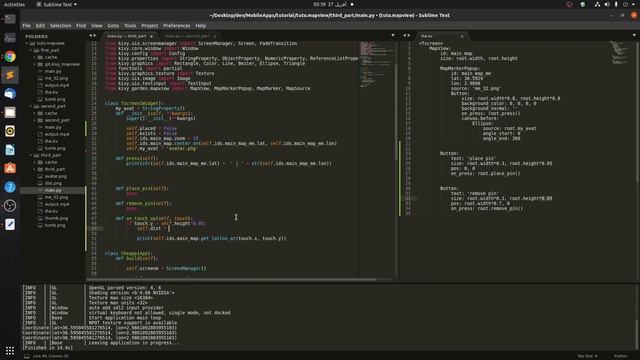640x360 pixels.
Task: Expand the cache folder inside third_part
Action: (35, 162)
